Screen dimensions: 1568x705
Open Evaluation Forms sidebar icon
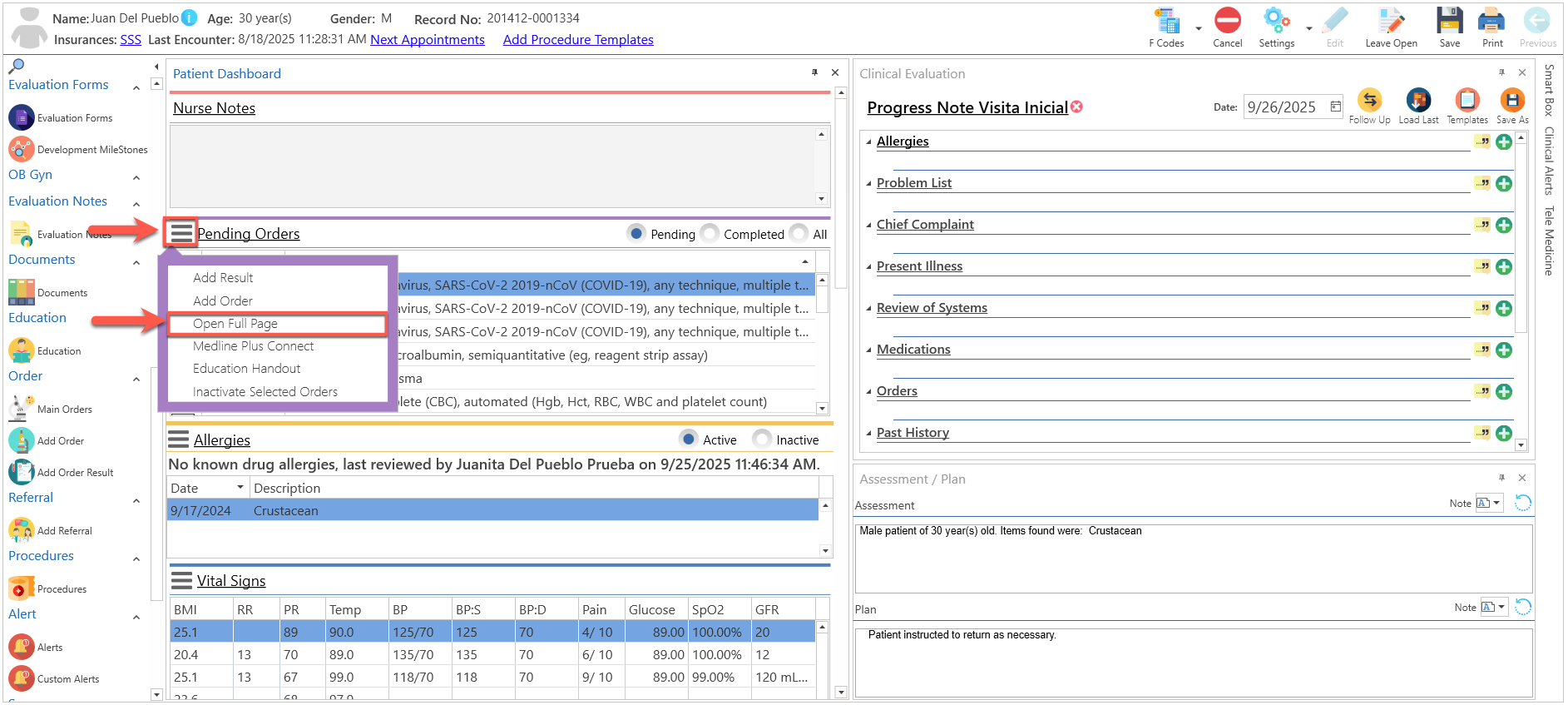tap(22, 117)
